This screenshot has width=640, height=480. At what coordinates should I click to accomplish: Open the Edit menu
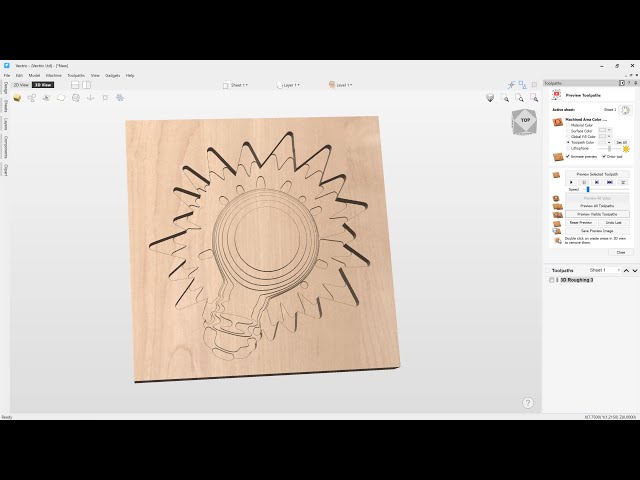coord(19,76)
